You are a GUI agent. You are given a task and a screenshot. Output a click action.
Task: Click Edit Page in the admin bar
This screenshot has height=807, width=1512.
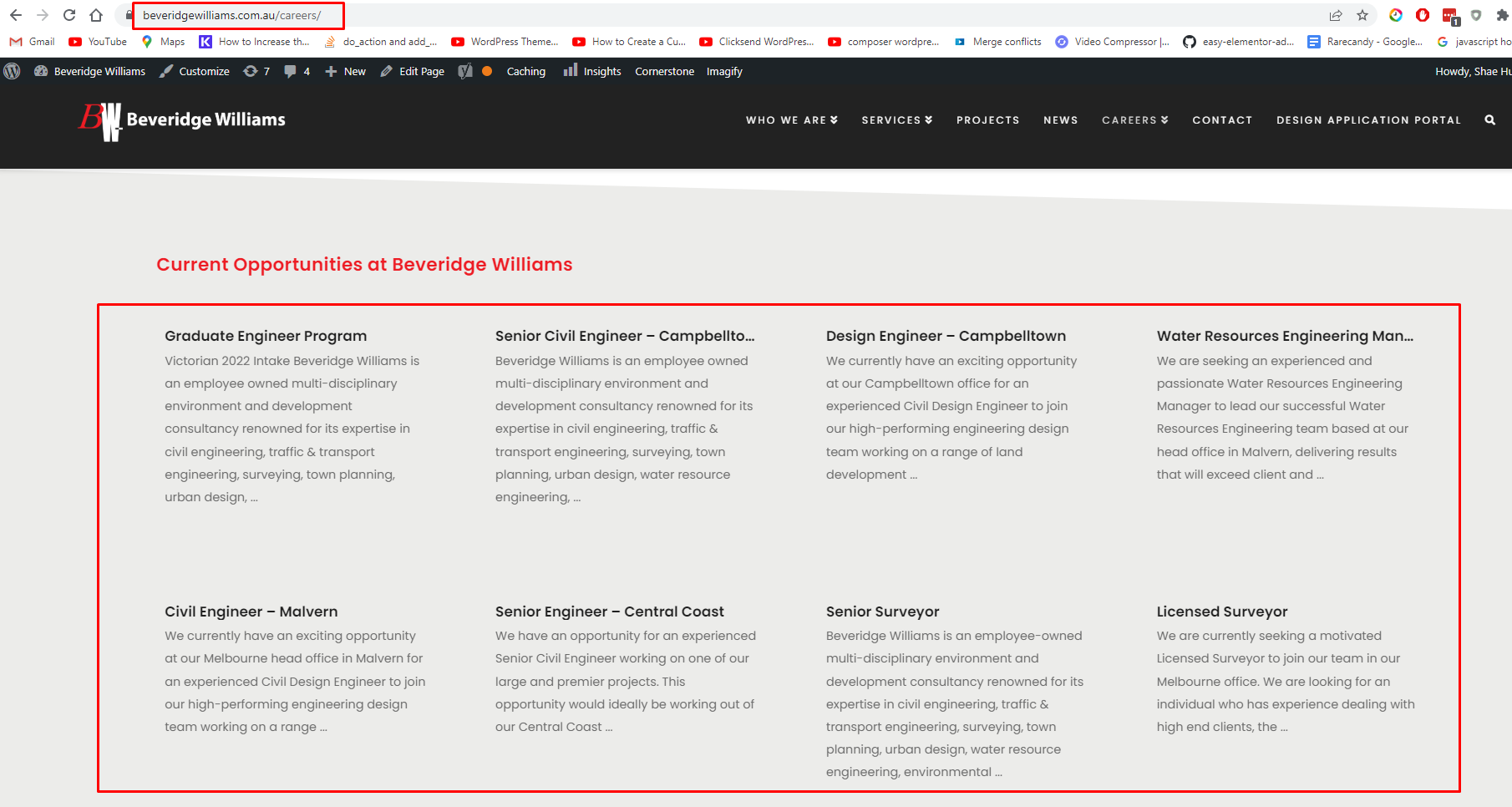pos(412,71)
